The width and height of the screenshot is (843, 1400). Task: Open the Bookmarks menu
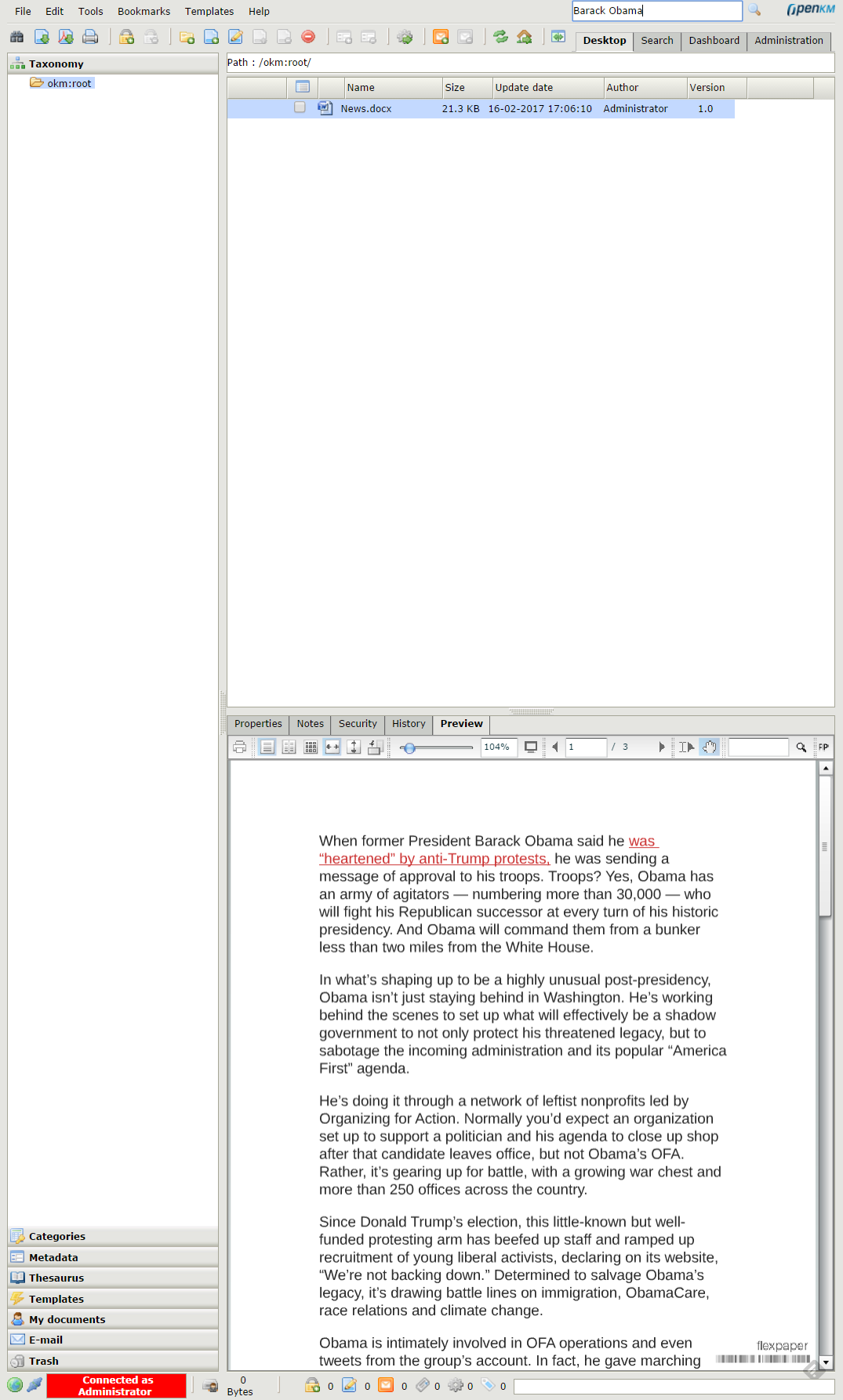click(x=144, y=12)
